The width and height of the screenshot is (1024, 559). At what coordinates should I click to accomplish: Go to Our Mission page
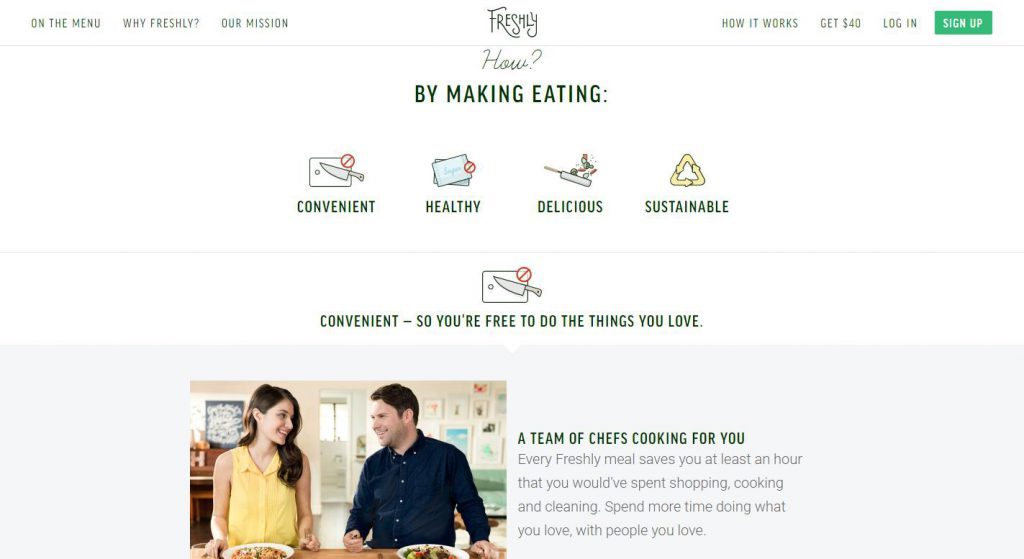click(x=255, y=24)
